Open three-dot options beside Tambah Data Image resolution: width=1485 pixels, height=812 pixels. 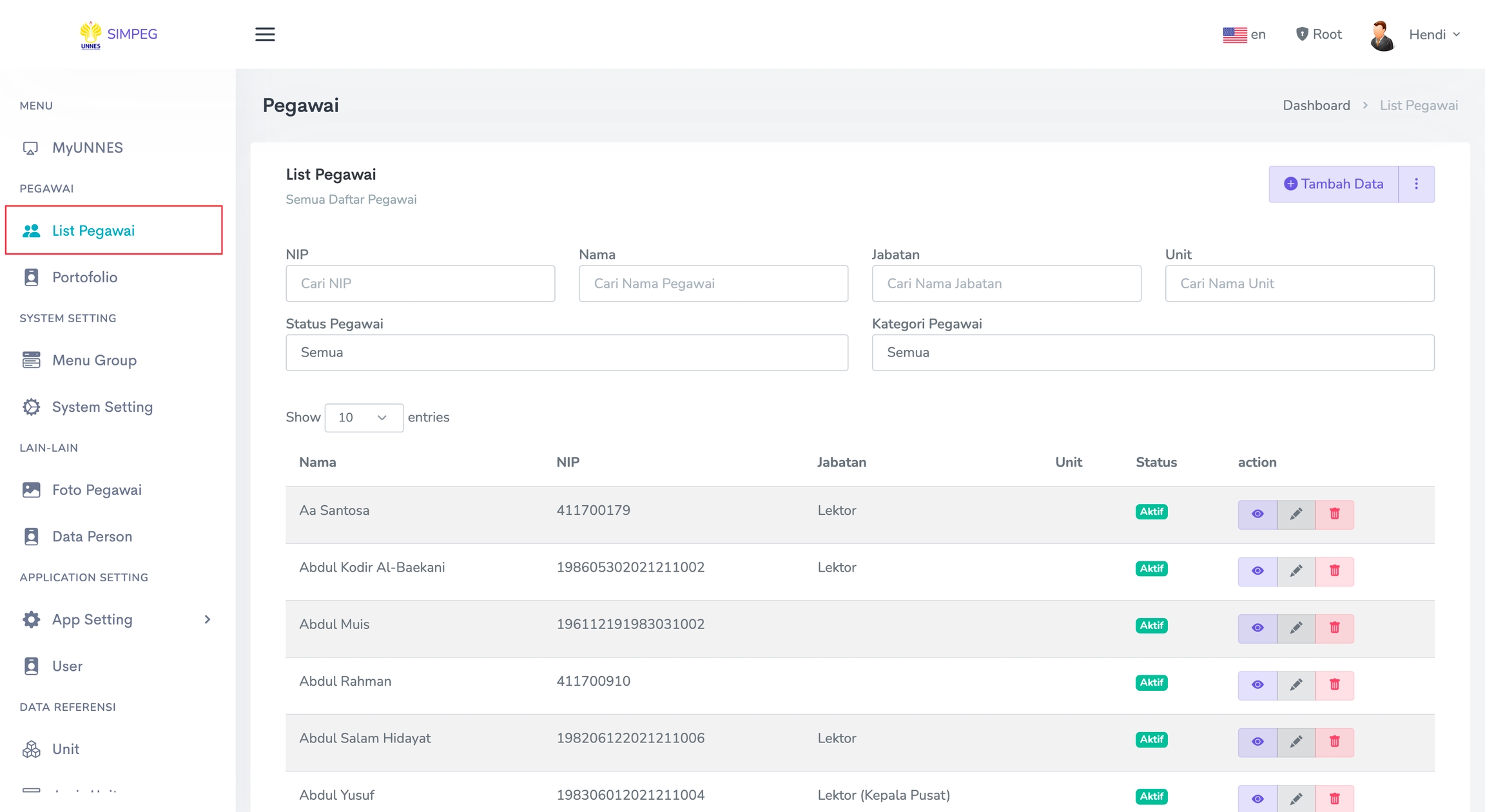pos(1416,184)
